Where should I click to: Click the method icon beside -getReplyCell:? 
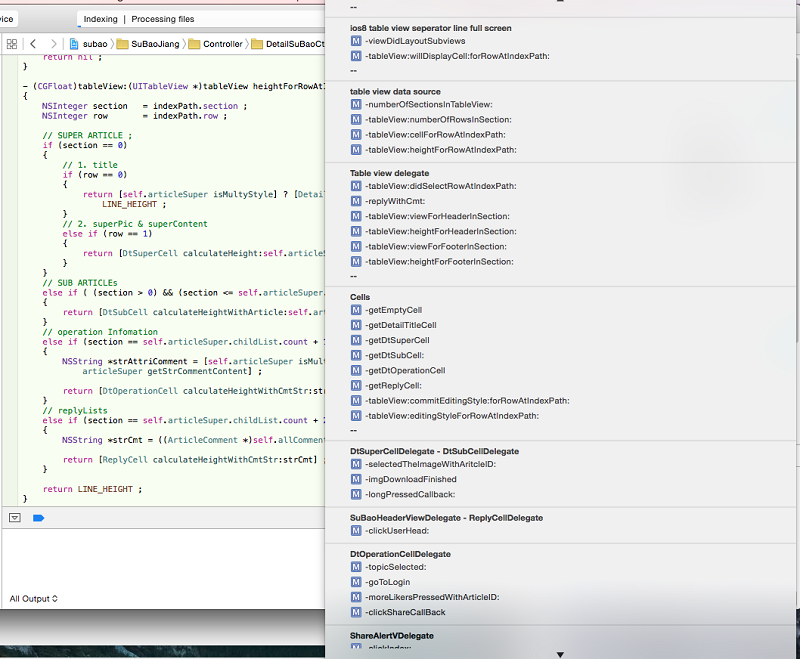click(x=356, y=385)
